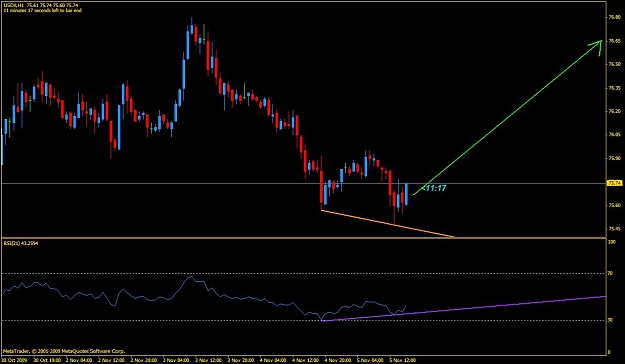
Task: Select the purple trend line on RSI
Action: coord(464,309)
